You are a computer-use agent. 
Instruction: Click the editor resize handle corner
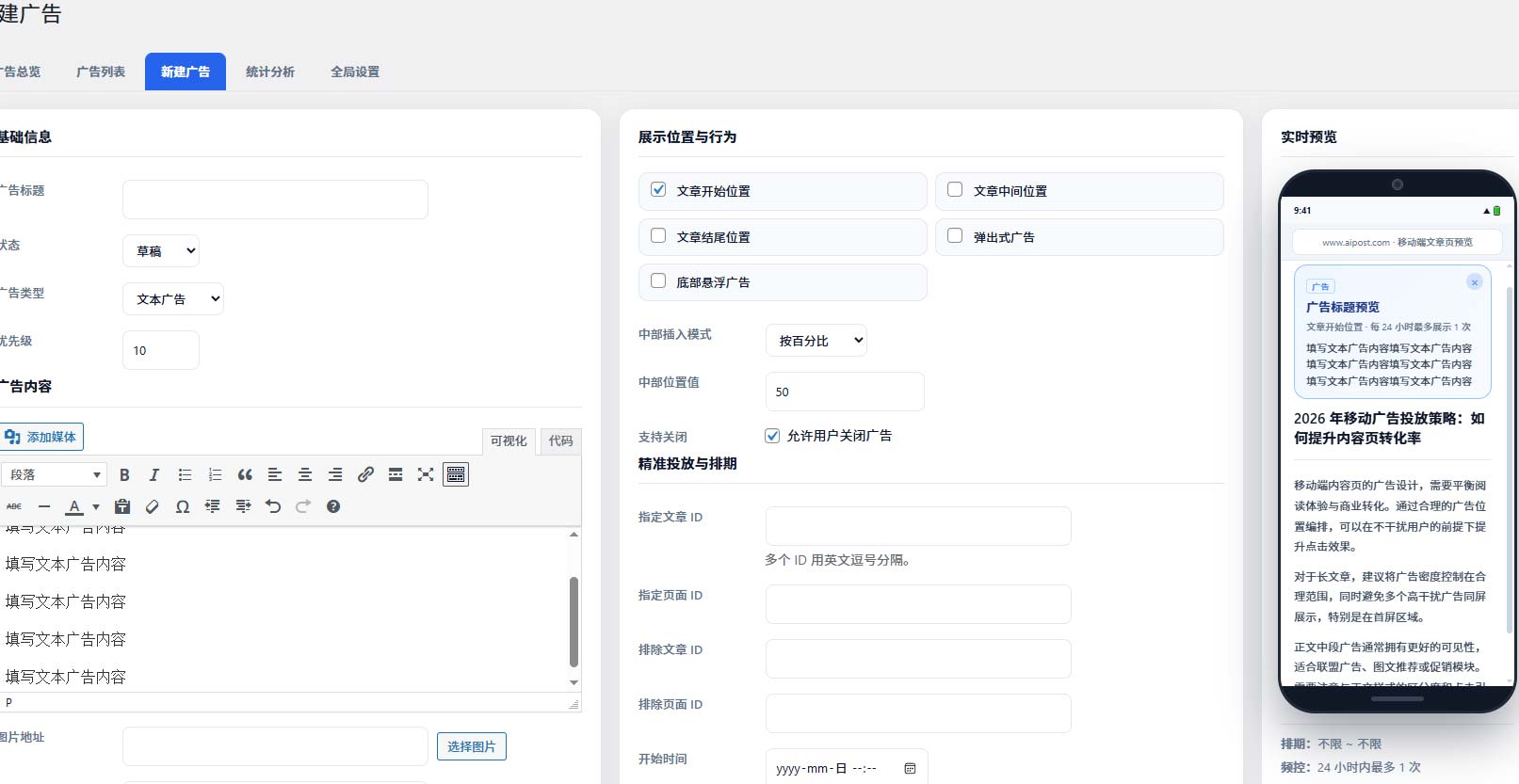(574, 703)
